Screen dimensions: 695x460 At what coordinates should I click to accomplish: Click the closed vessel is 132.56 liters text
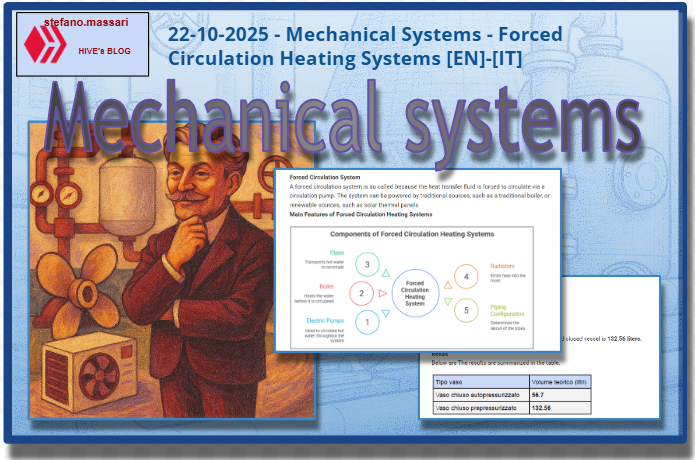602,339
